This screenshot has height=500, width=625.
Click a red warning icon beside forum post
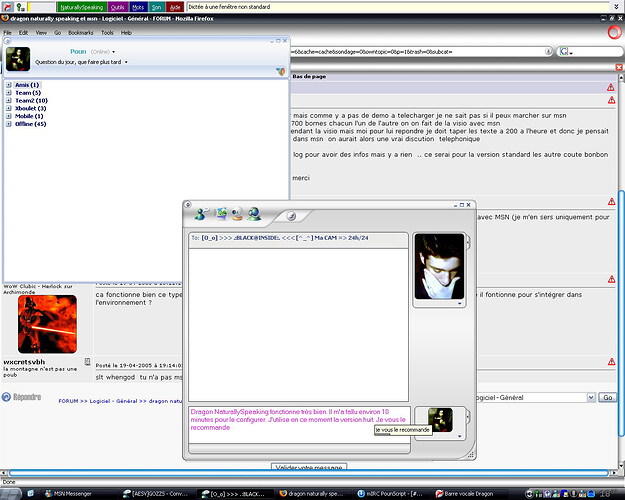[x=611, y=87]
